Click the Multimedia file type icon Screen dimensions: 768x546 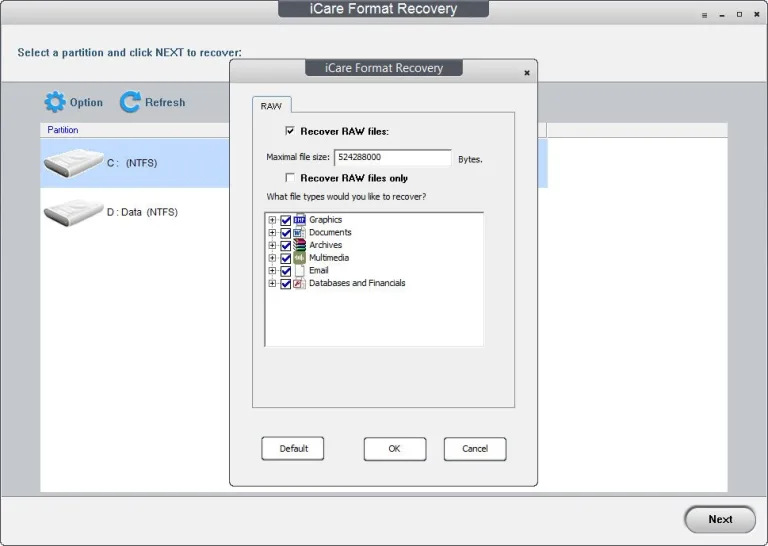pos(299,258)
